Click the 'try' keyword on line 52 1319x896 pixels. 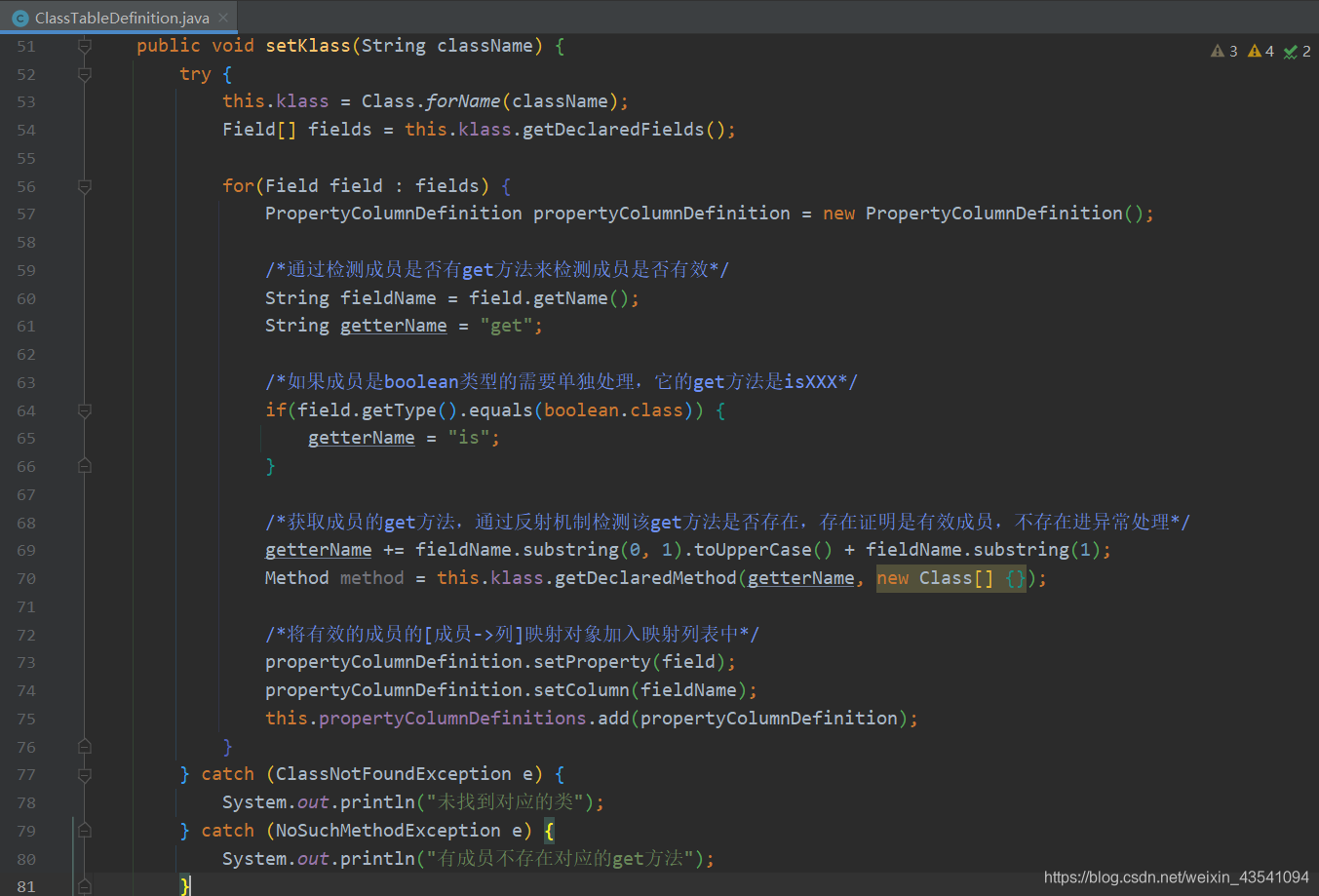pyautogui.click(x=195, y=74)
